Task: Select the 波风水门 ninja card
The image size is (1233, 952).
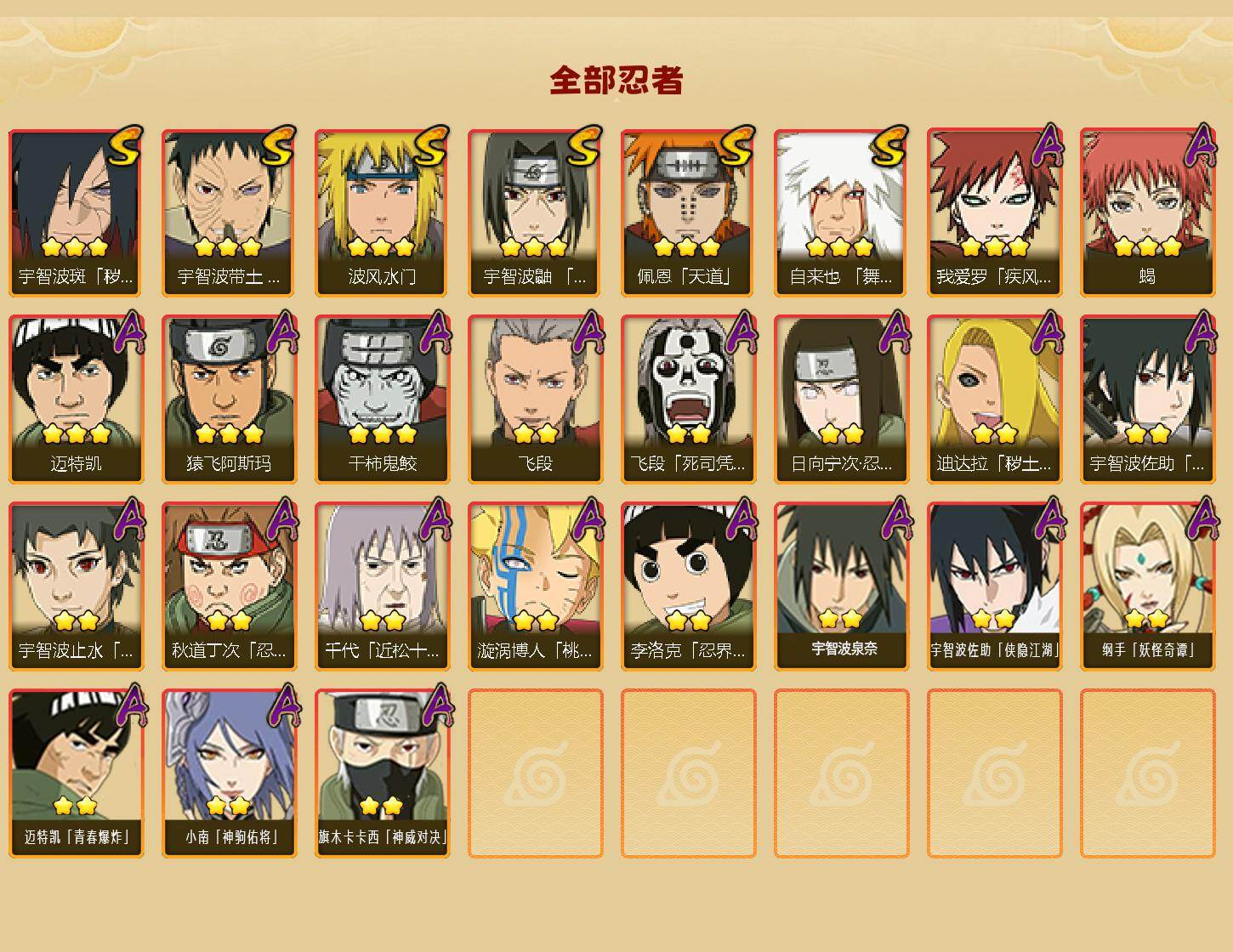Action: point(382,212)
